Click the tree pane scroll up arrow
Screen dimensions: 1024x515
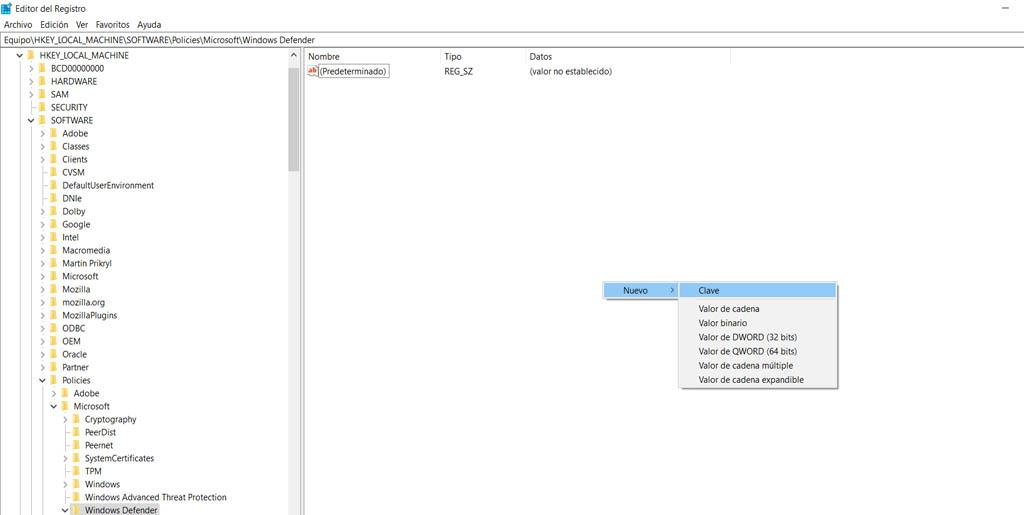click(294, 56)
